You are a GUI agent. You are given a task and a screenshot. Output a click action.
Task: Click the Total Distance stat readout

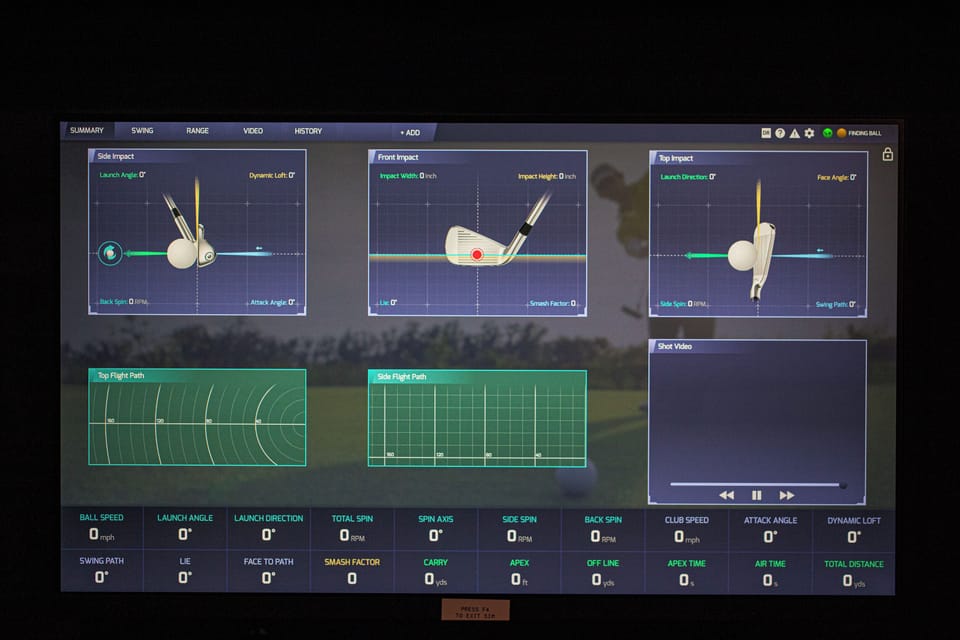[x=853, y=570]
